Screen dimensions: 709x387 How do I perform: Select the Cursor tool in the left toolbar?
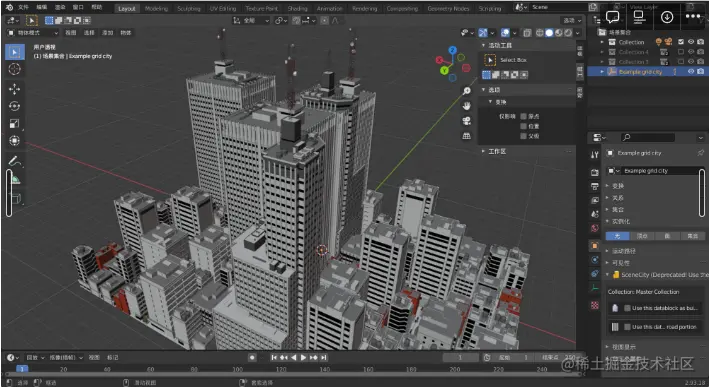pyautogui.click(x=14, y=69)
